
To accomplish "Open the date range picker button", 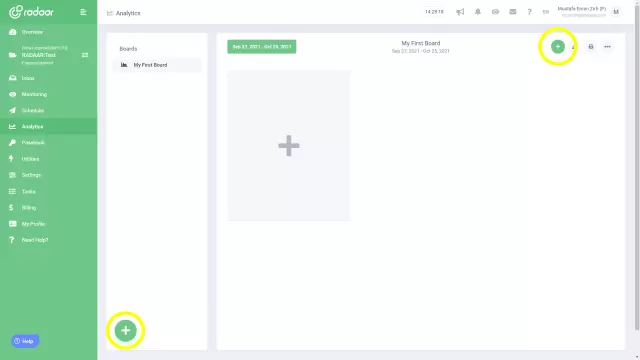I will [x=262, y=47].
